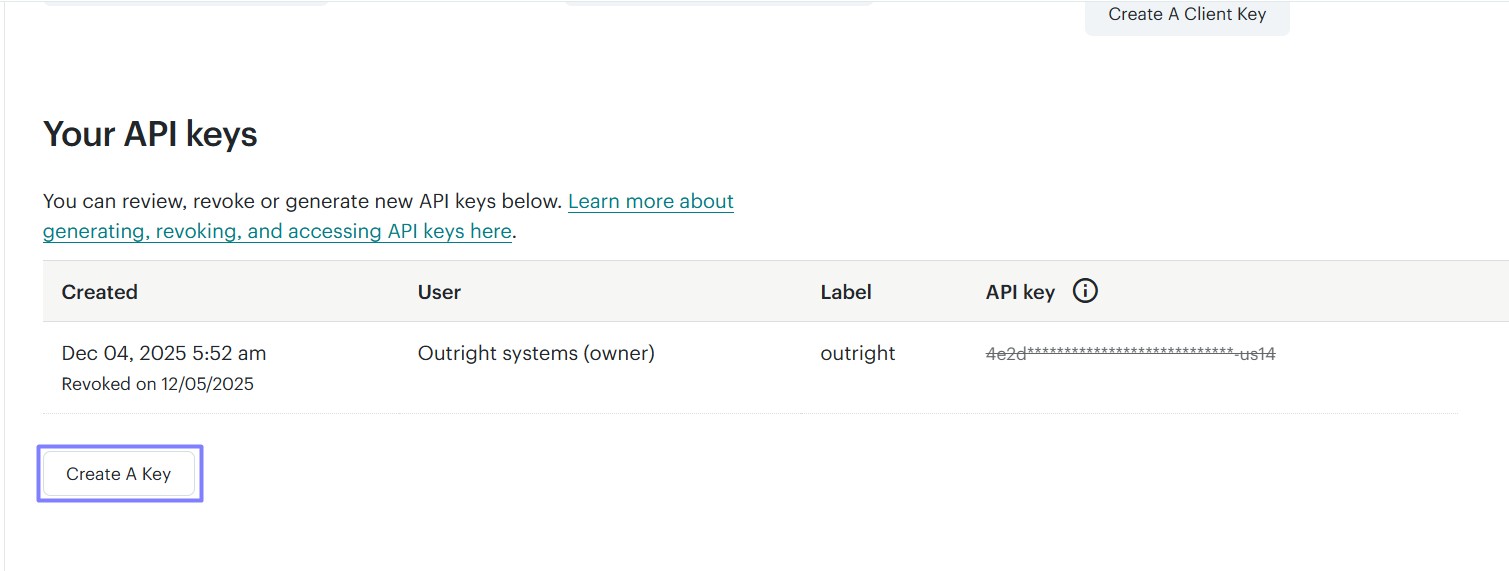Select the Dec 04, 2025 5:52 am date
The image size is (1509, 571).
pos(164,353)
